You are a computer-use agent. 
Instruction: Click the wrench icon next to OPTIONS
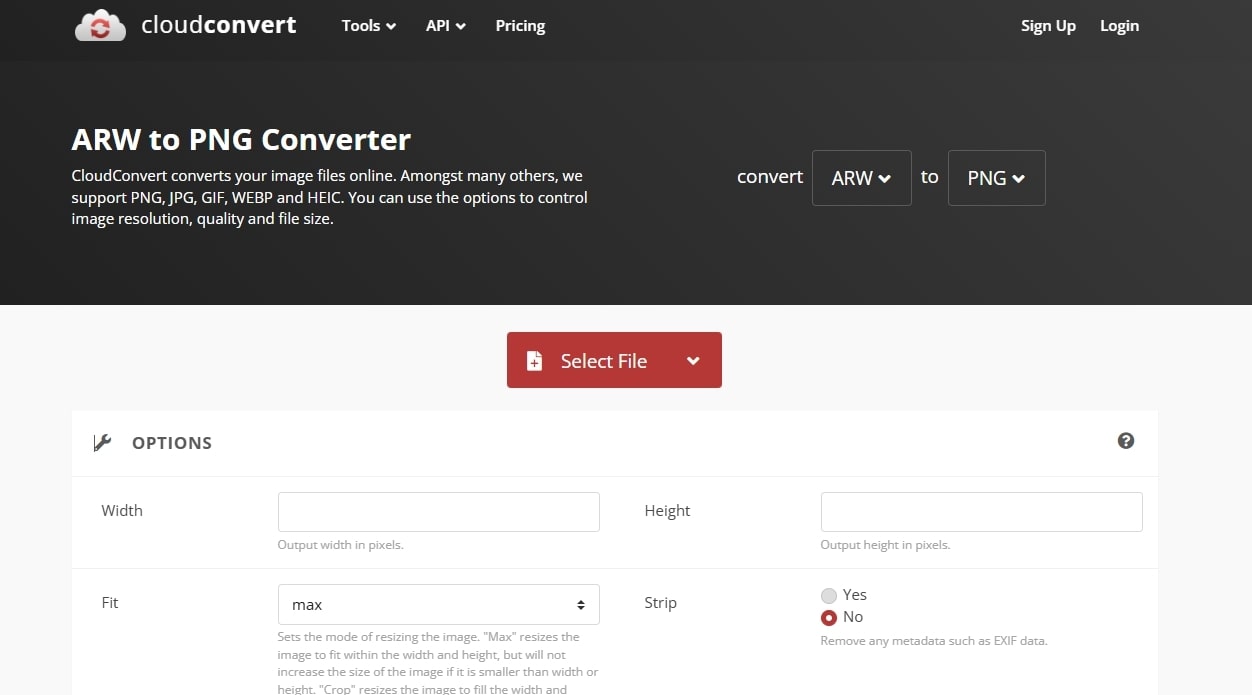click(x=102, y=441)
